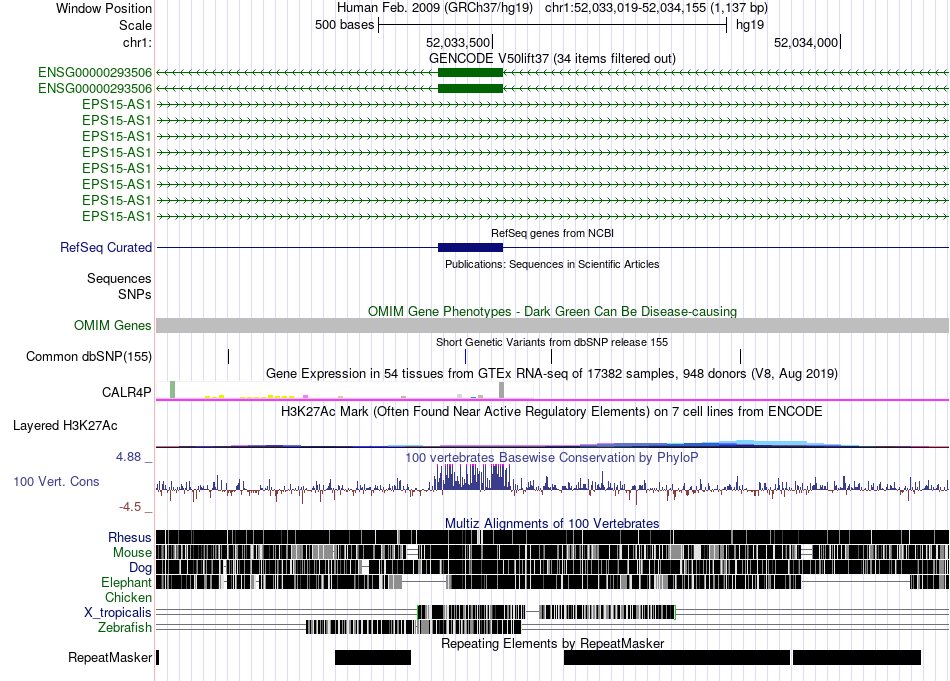This screenshot has width=950, height=681.
Task: Click the X_tropicalis species label
Action: [x=118, y=613]
